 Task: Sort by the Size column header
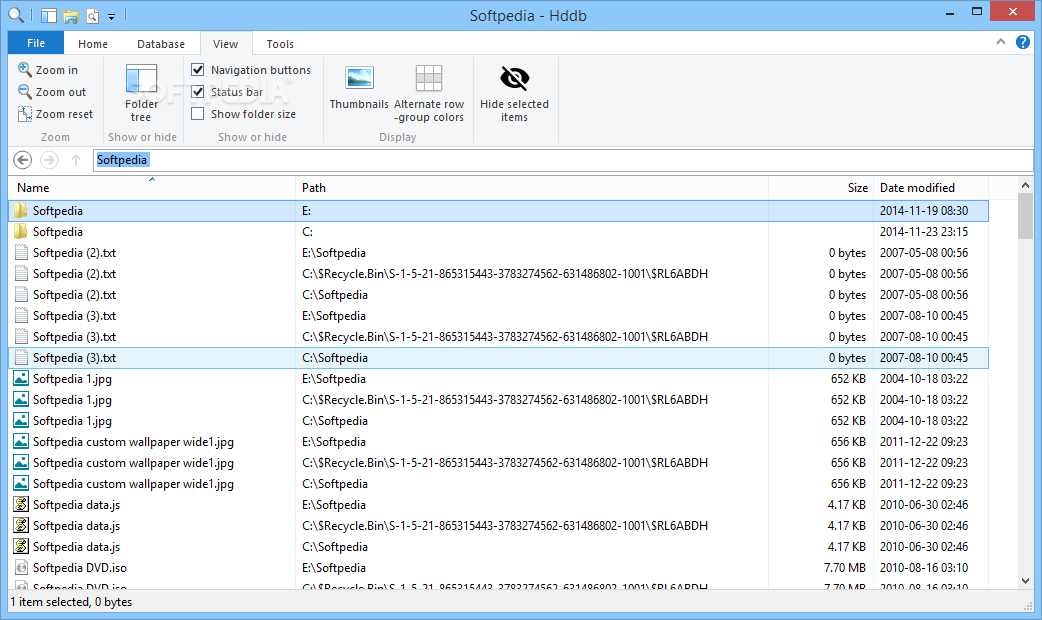point(821,188)
